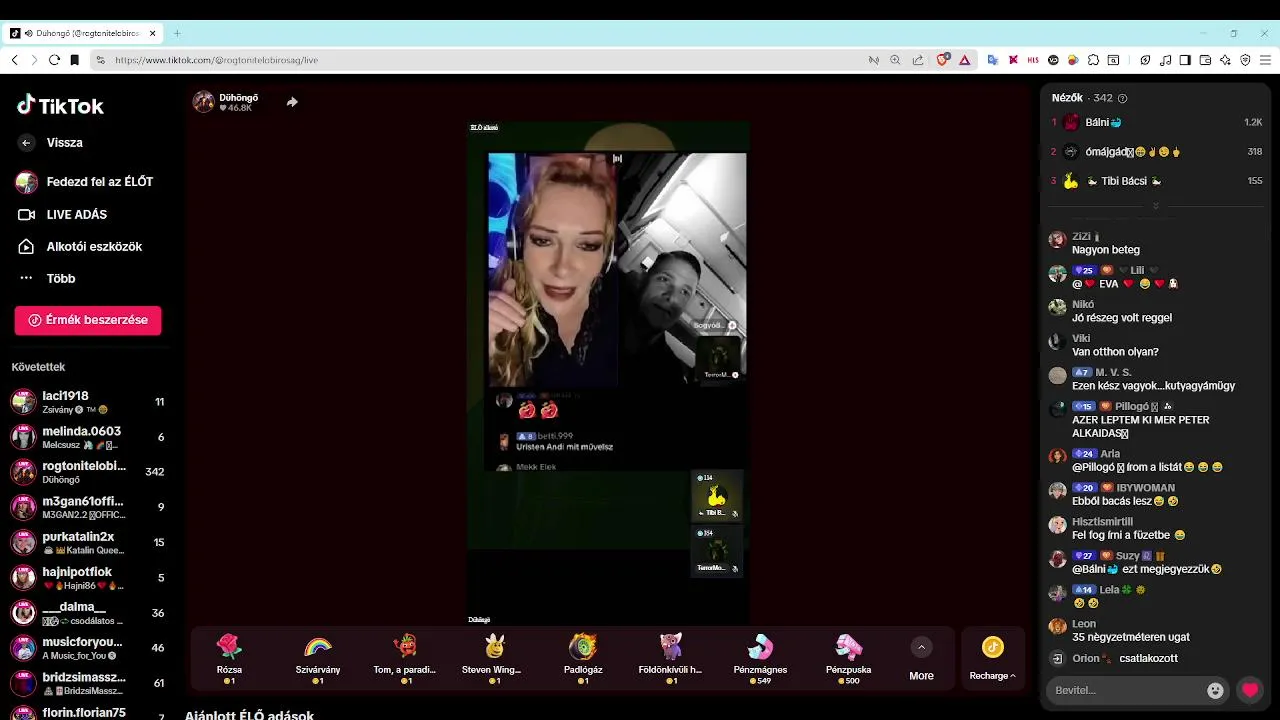Open followed account purkatalin2x
The height and width of the screenshot is (720, 1280).
[88, 542]
